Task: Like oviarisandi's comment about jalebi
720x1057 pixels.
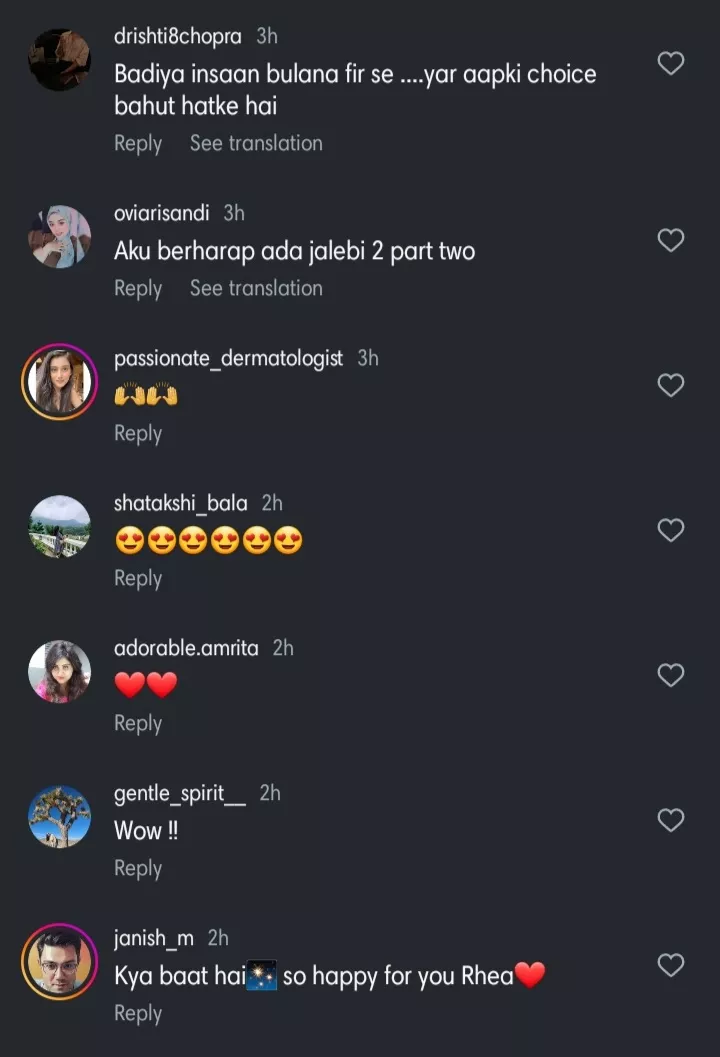Action: pos(670,240)
